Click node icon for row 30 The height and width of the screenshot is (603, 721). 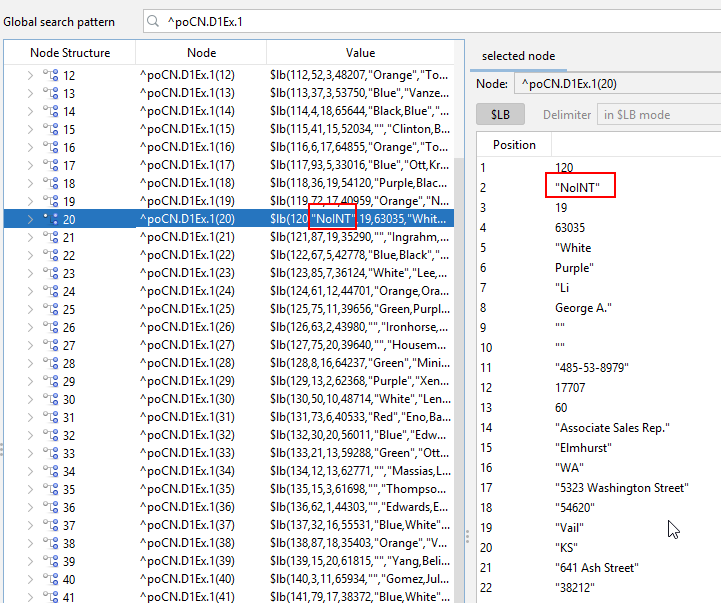(50, 399)
